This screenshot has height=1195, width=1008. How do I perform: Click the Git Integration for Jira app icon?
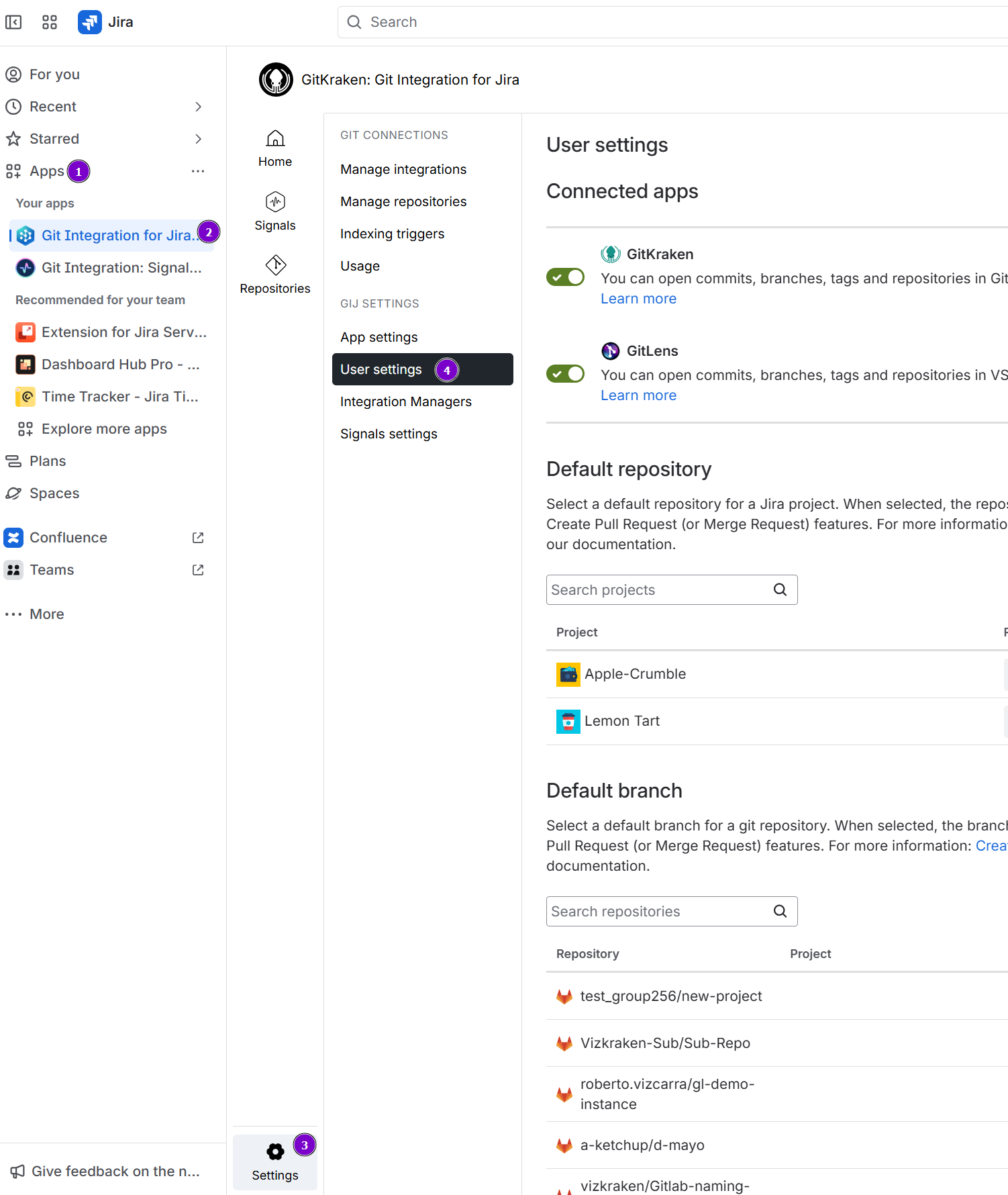coord(26,236)
